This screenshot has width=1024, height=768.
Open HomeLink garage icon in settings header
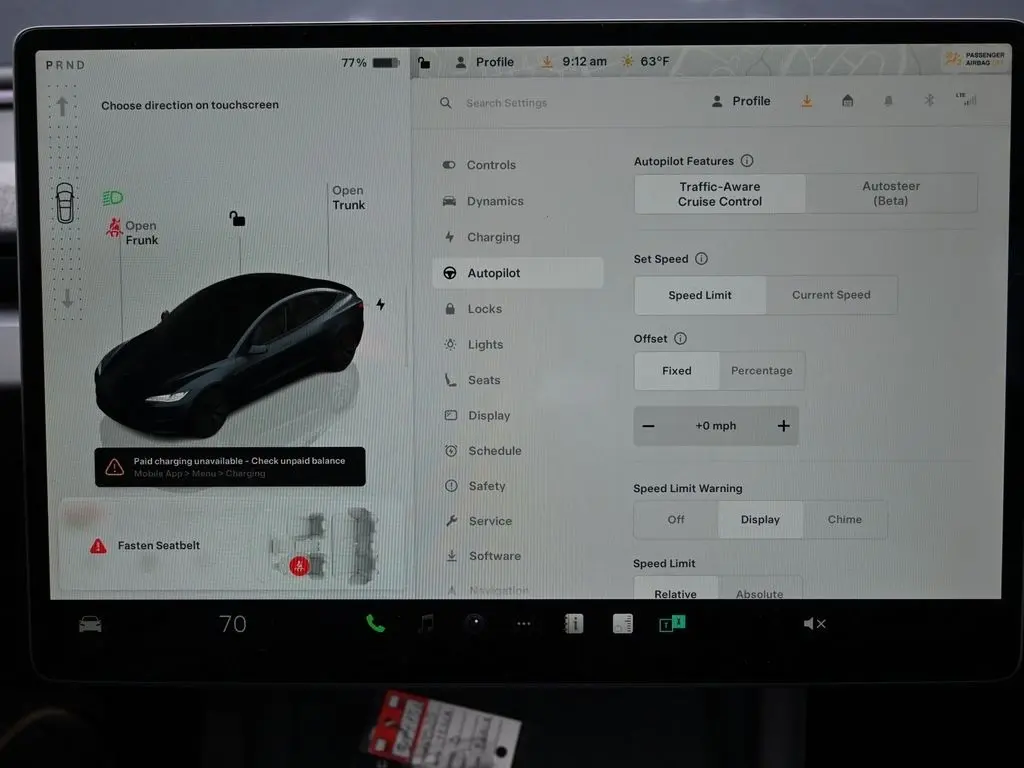click(x=848, y=101)
